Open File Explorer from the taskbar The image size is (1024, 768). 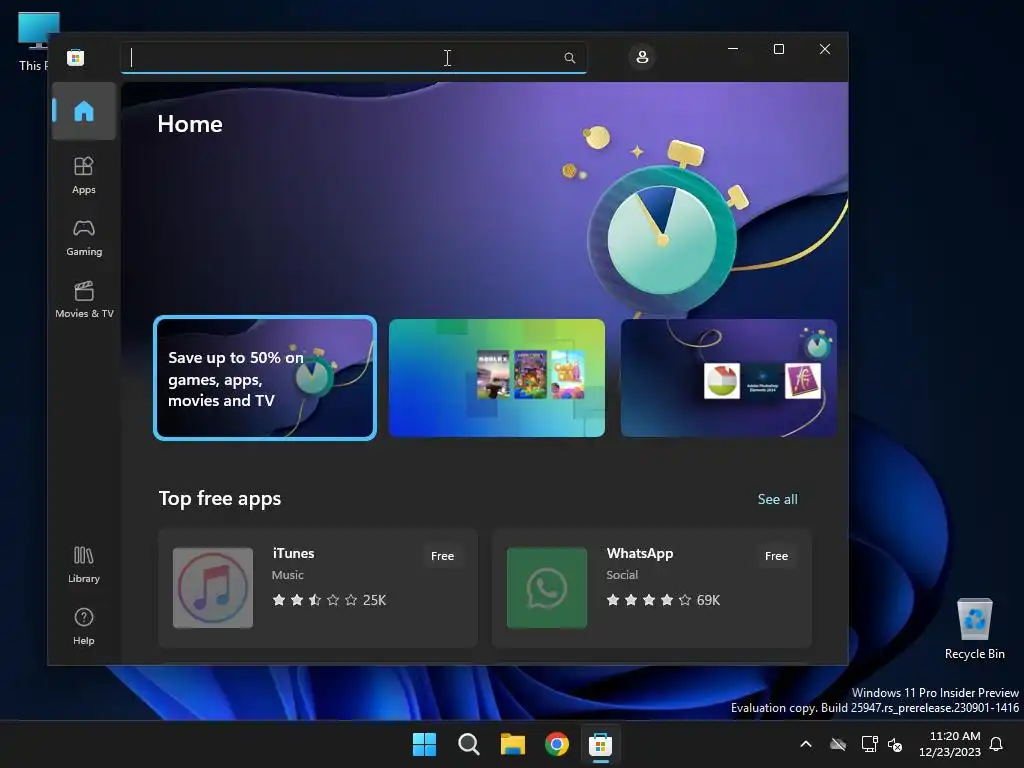point(513,744)
